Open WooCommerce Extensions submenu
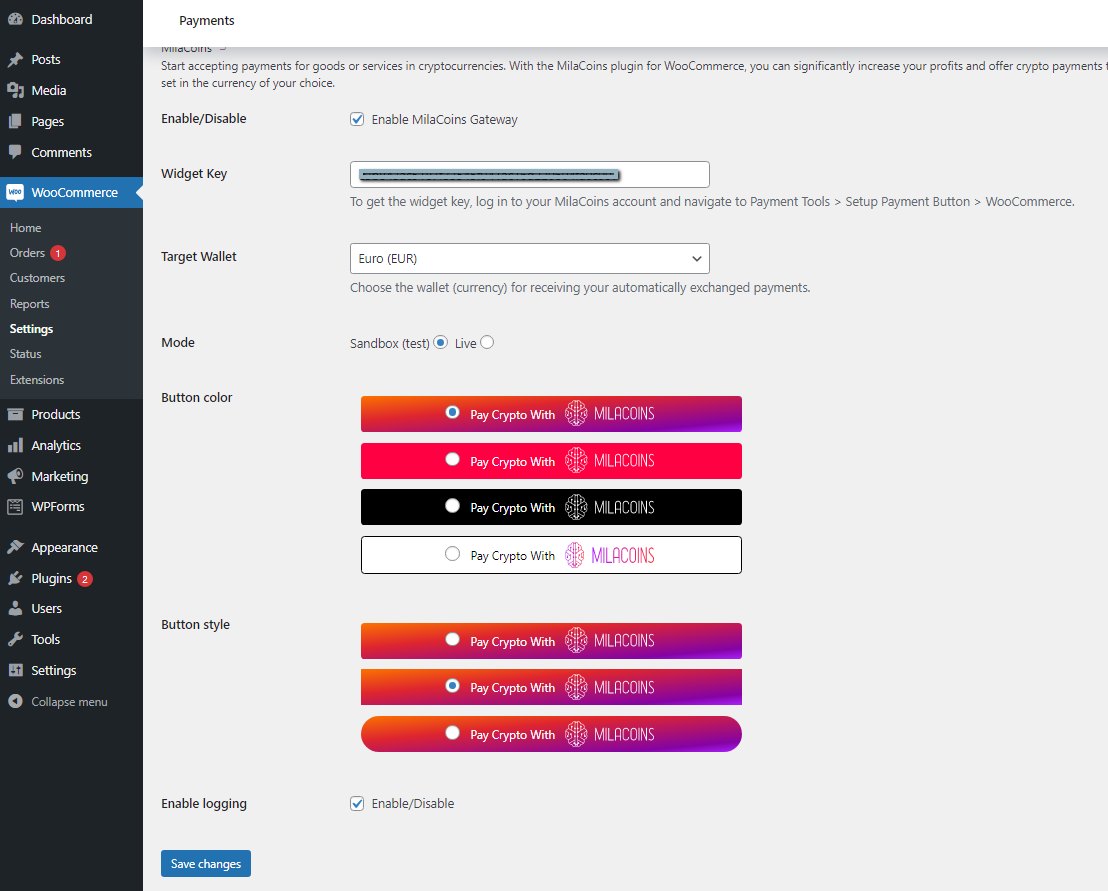This screenshot has height=891, width=1108. [x=37, y=379]
